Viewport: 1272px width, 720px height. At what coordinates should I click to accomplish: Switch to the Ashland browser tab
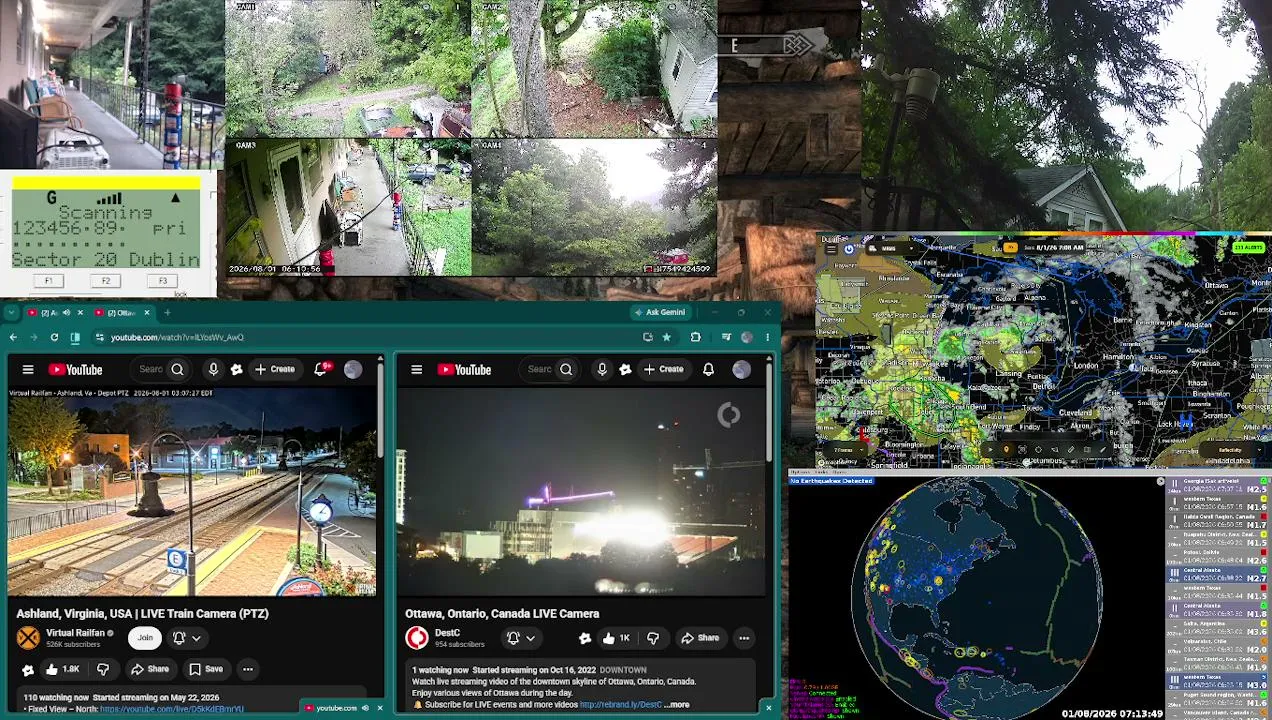55,313
